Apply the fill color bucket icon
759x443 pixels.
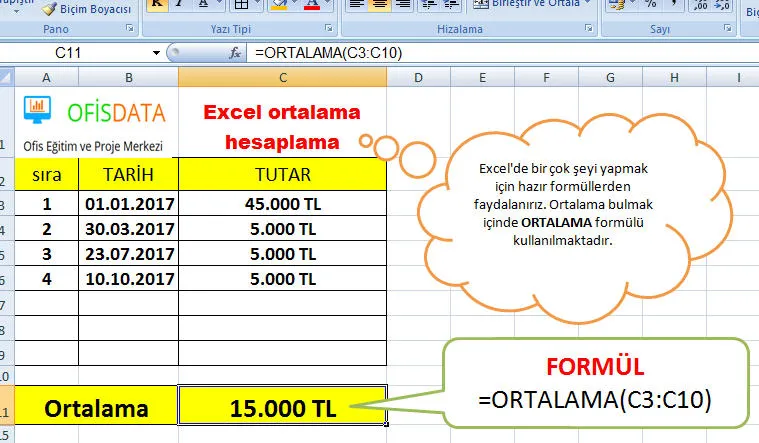[x=279, y=6]
